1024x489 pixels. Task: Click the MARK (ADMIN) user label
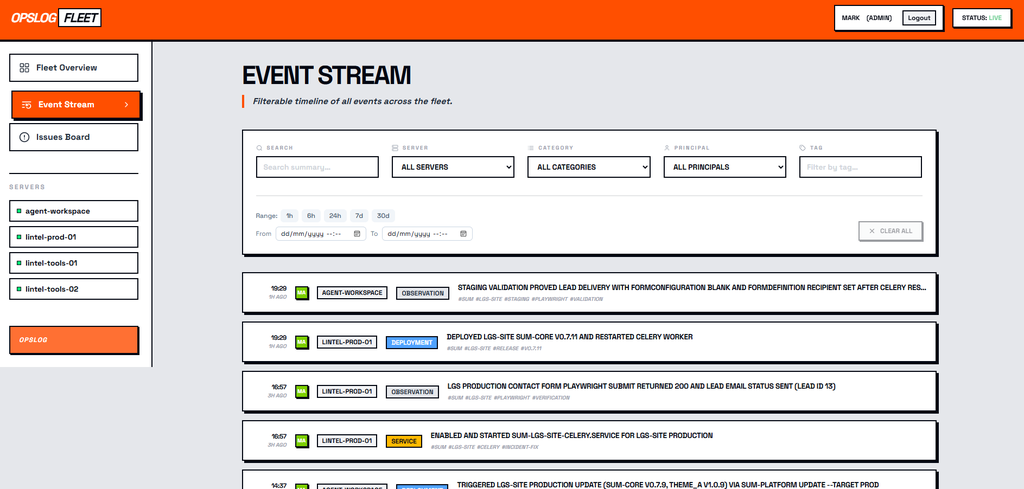pyautogui.click(x=867, y=18)
